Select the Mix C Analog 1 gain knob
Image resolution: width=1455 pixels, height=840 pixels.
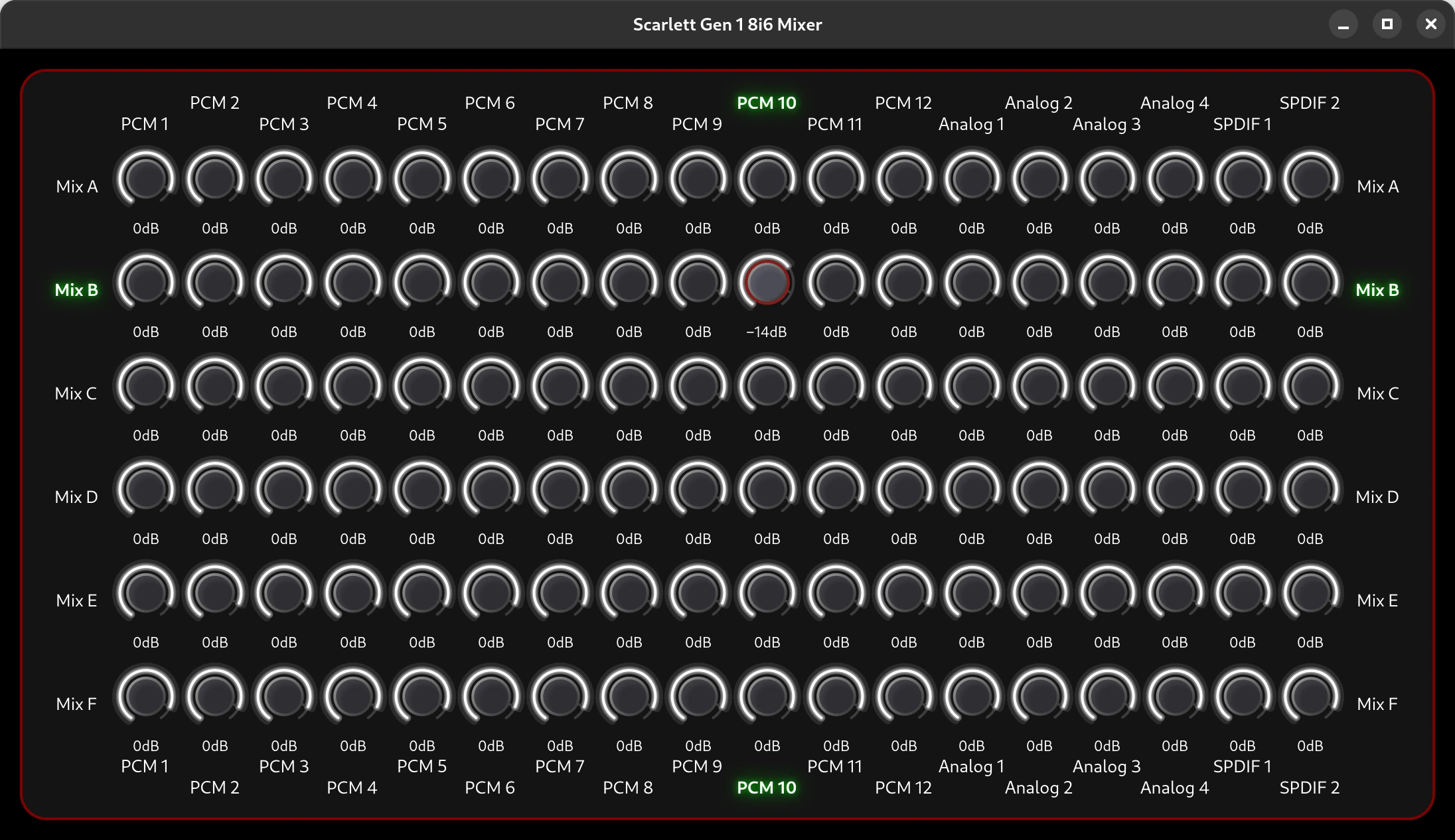pos(972,385)
